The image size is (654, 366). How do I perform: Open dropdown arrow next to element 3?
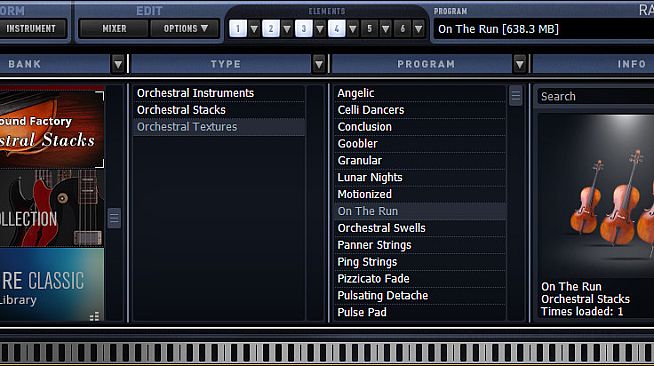(x=320, y=29)
